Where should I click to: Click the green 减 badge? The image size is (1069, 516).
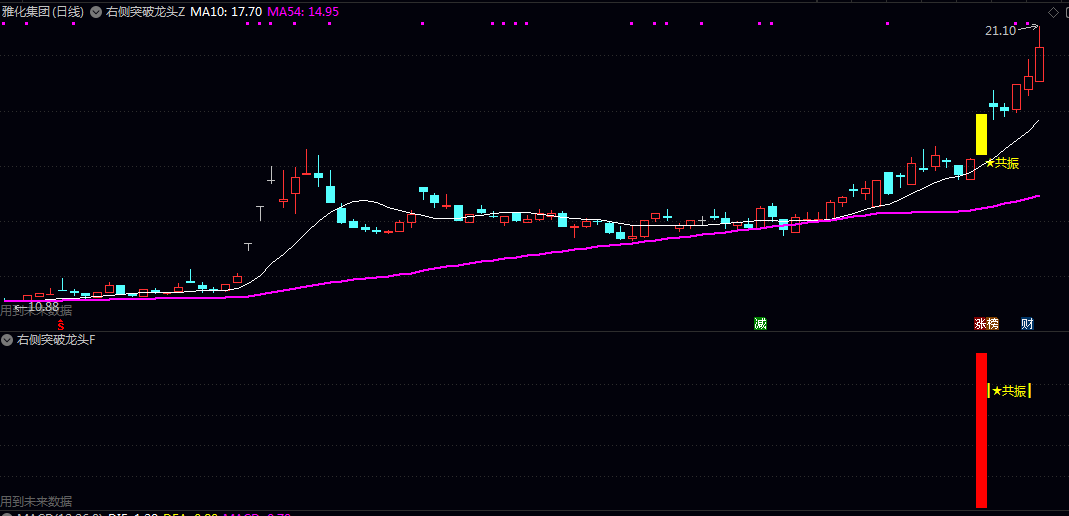click(760, 324)
